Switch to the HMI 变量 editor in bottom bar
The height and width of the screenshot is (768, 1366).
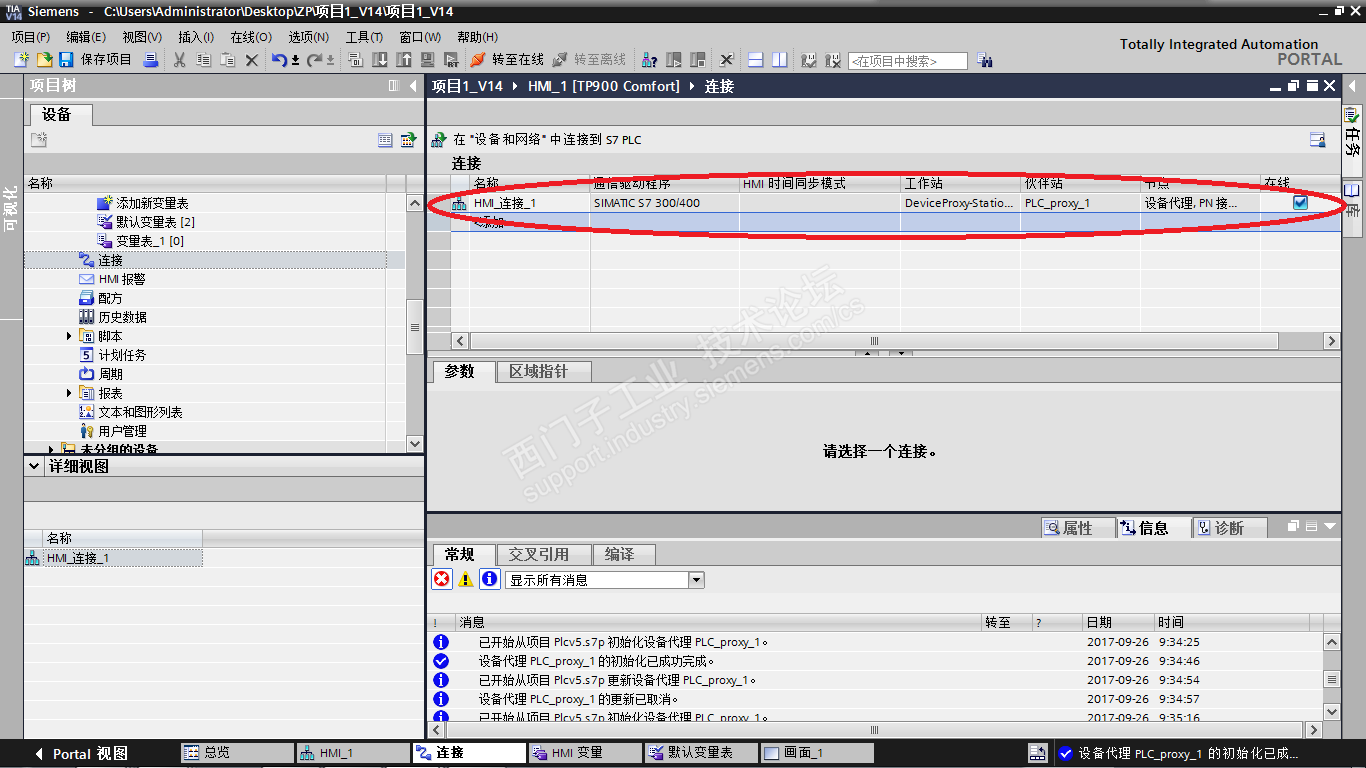[x=584, y=753]
